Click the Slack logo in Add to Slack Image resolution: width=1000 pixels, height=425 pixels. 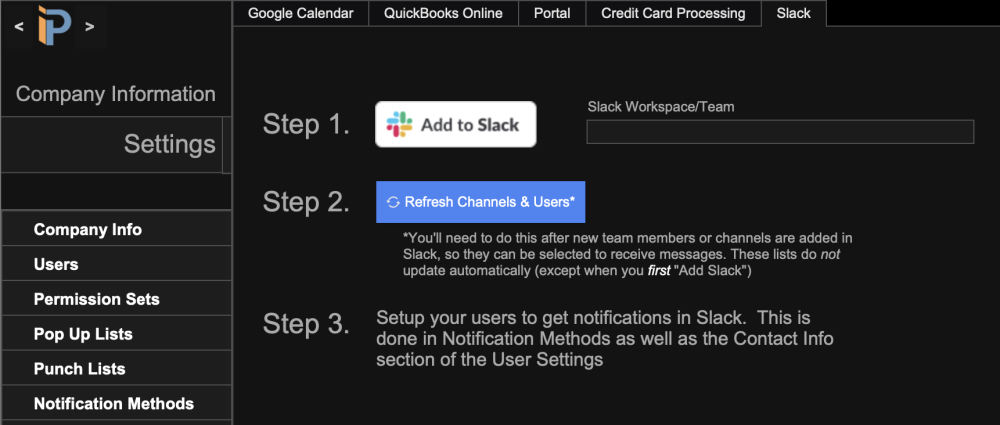click(399, 124)
